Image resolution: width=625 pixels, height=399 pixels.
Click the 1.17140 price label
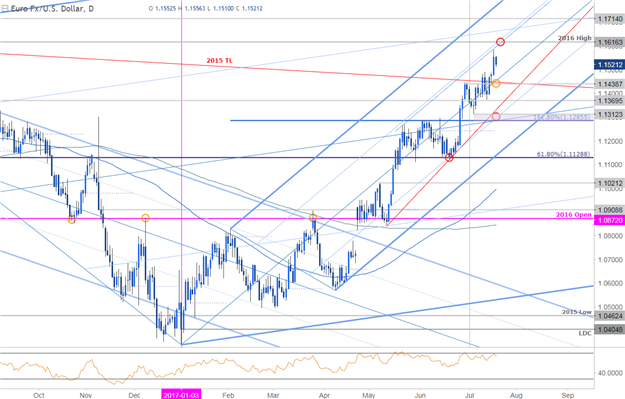[609, 19]
